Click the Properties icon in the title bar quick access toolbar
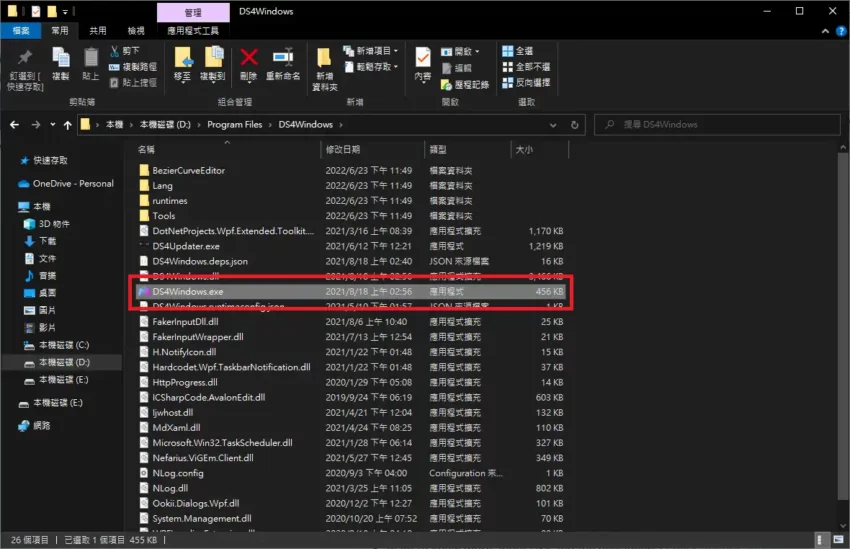Screen dimensions: 850x549 35,11
